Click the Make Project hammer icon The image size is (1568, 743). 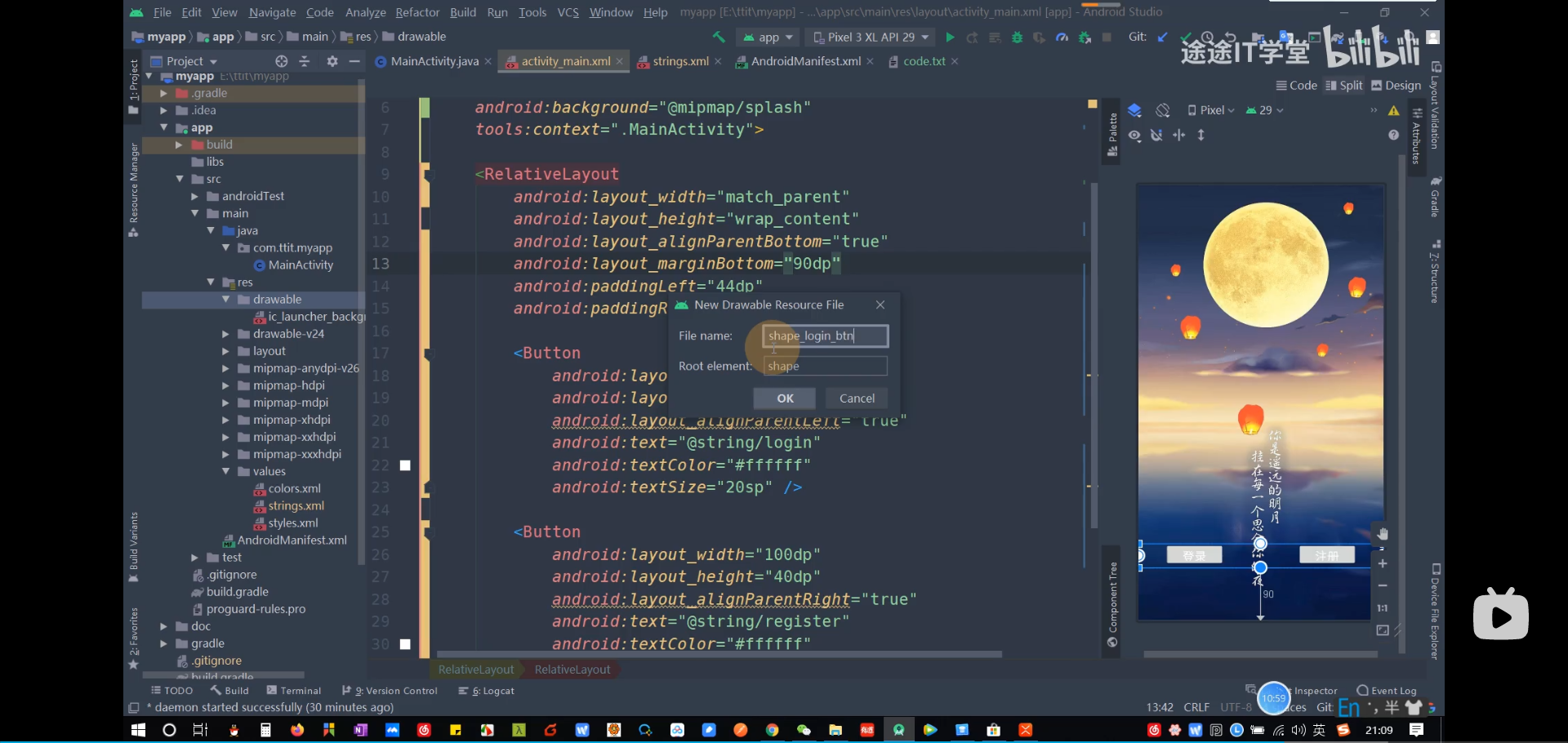point(719,38)
